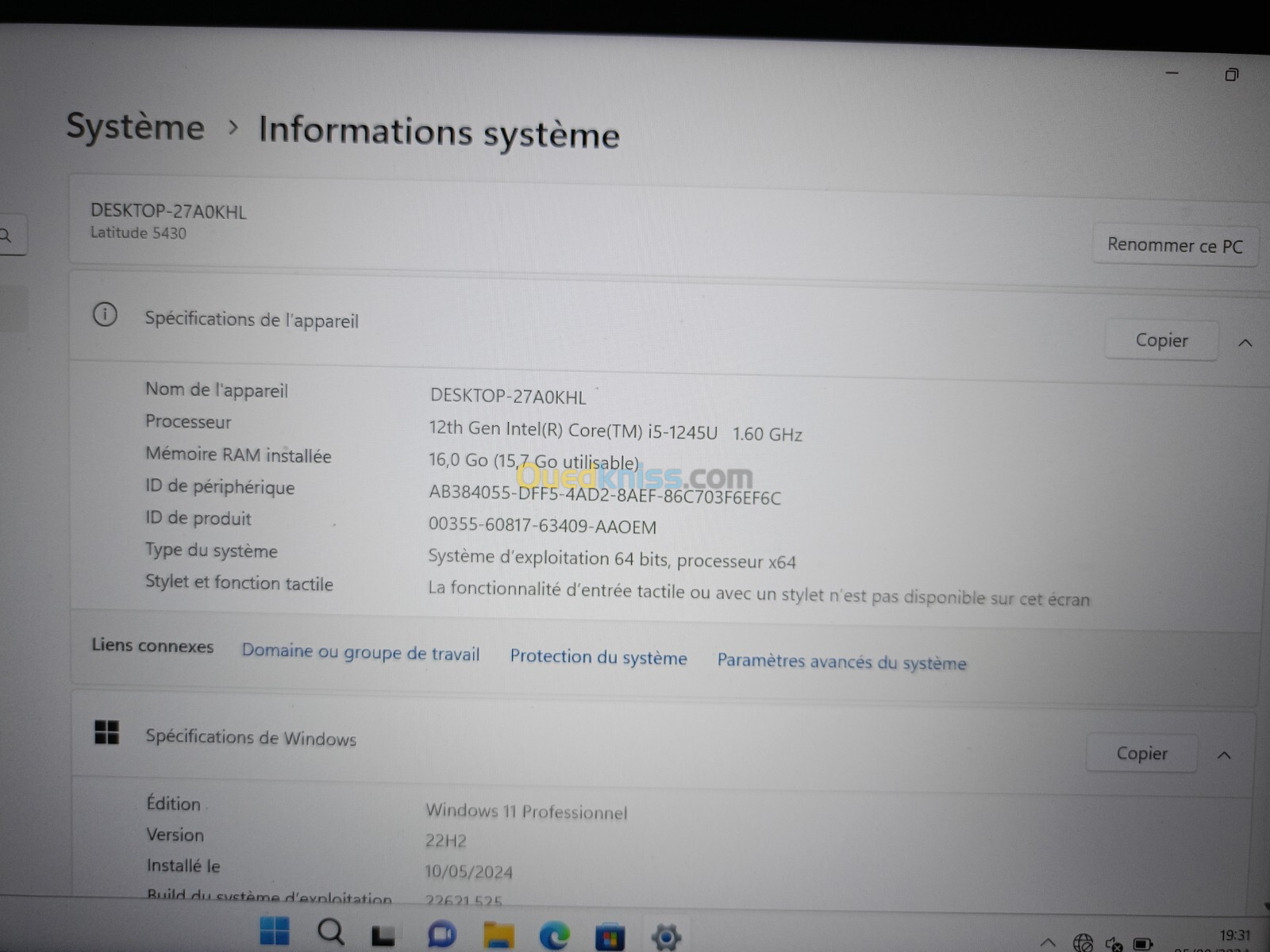The height and width of the screenshot is (952, 1270).
Task: Click Spécifications de l'appareil header text
Action: [x=252, y=320]
